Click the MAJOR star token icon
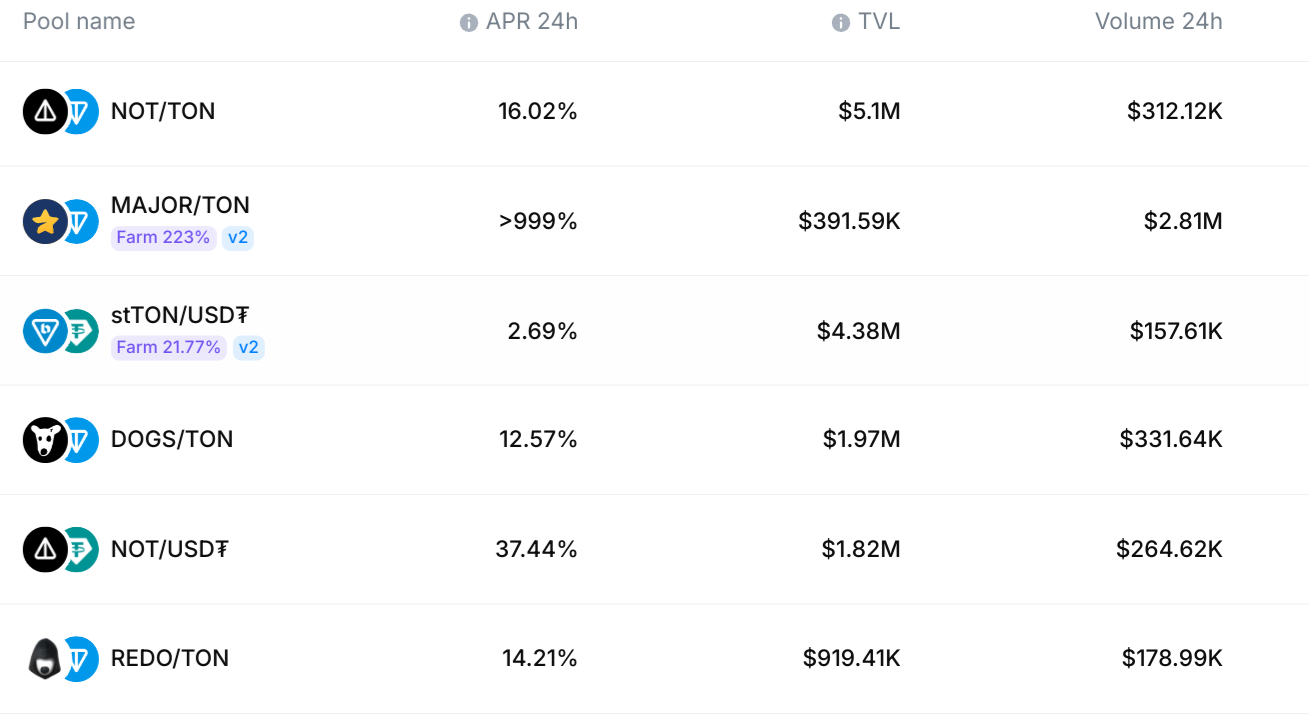 point(45,221)
